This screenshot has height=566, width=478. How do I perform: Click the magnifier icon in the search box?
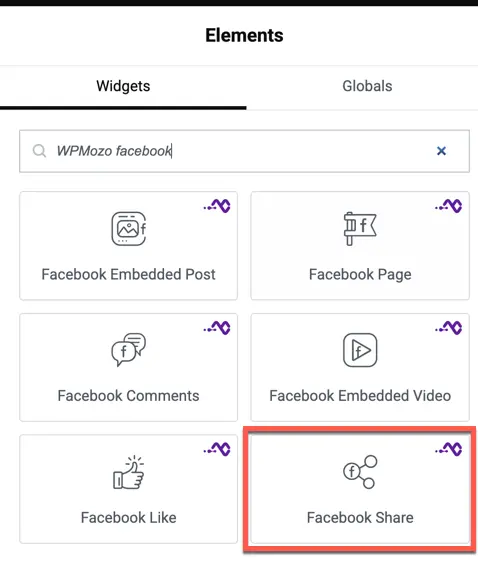[39, 151]
